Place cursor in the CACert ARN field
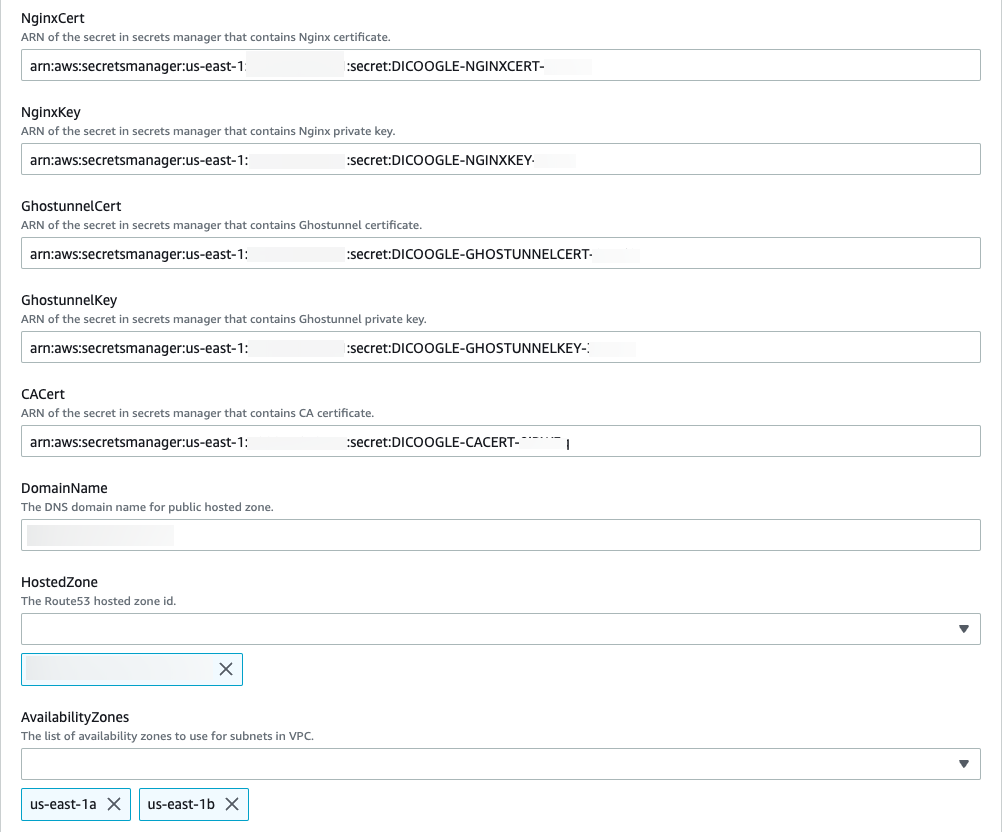The width and height of the screenshot is (1002, 832). [x=500, y=441]
